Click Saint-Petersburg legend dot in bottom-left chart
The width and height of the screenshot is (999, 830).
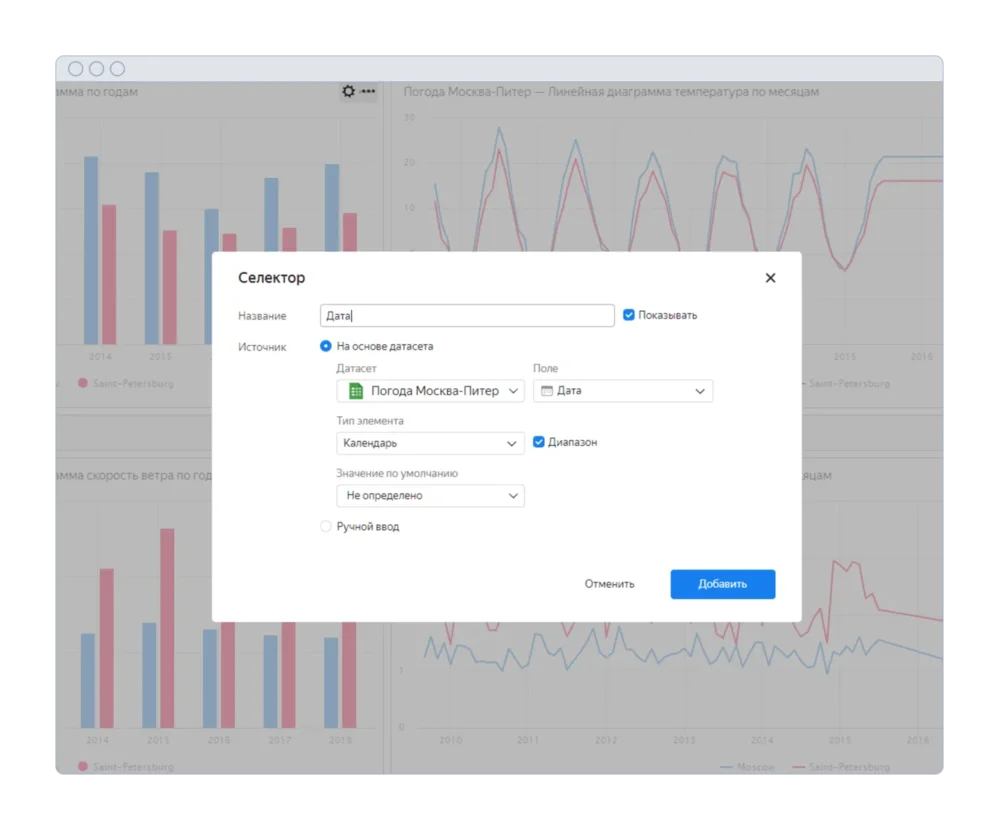(83, 766)
